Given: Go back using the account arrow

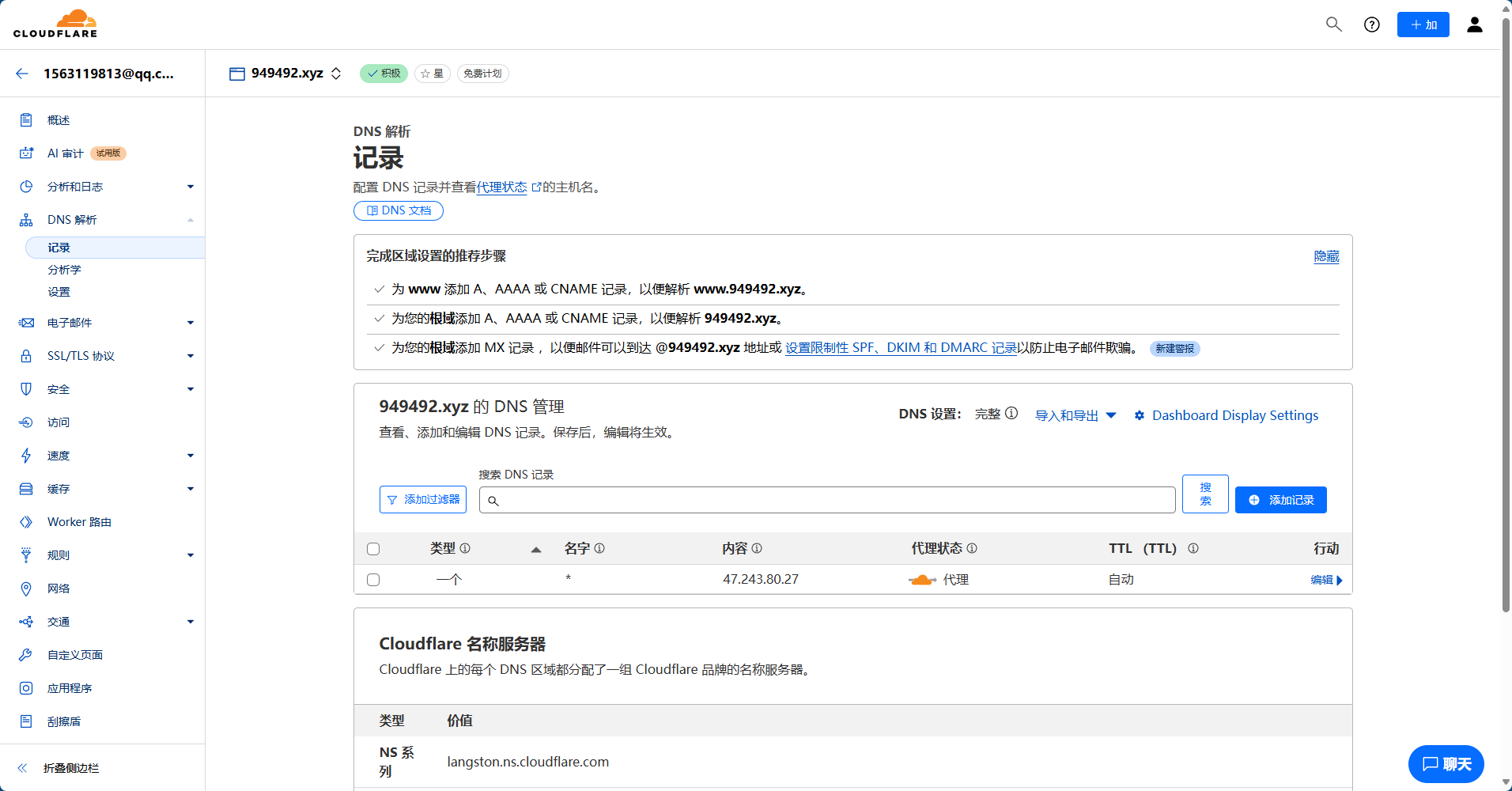Looking at the screenshot, I should coord(22,74).
